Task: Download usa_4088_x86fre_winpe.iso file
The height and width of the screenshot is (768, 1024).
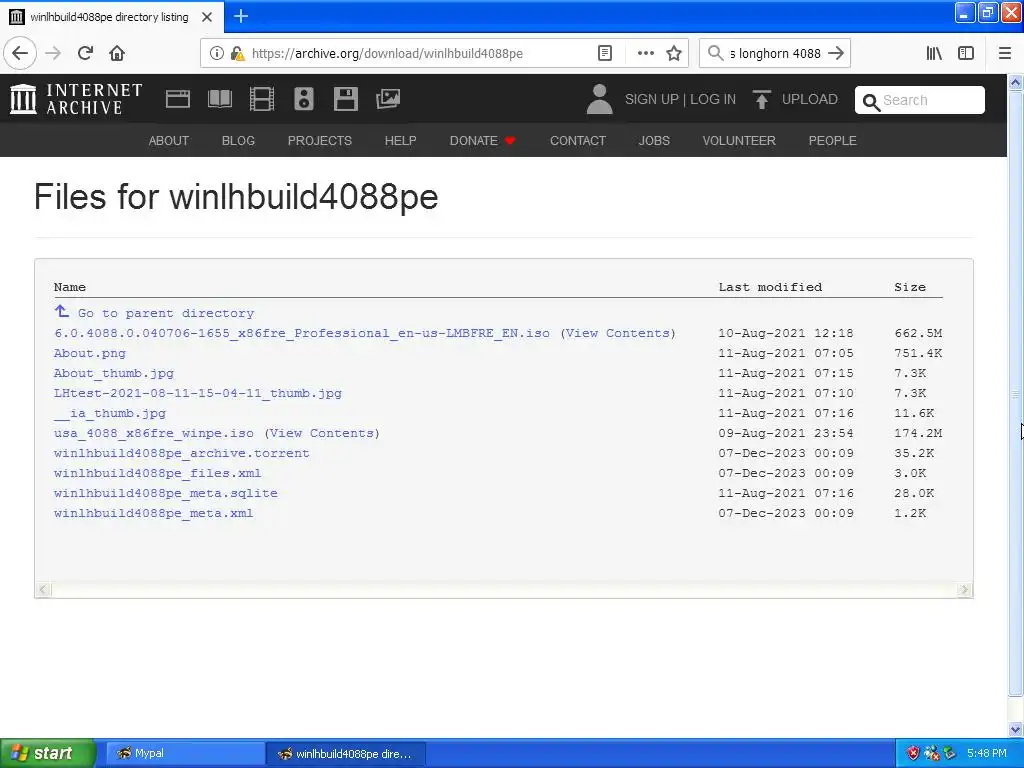Action: [x=153, y=433]
